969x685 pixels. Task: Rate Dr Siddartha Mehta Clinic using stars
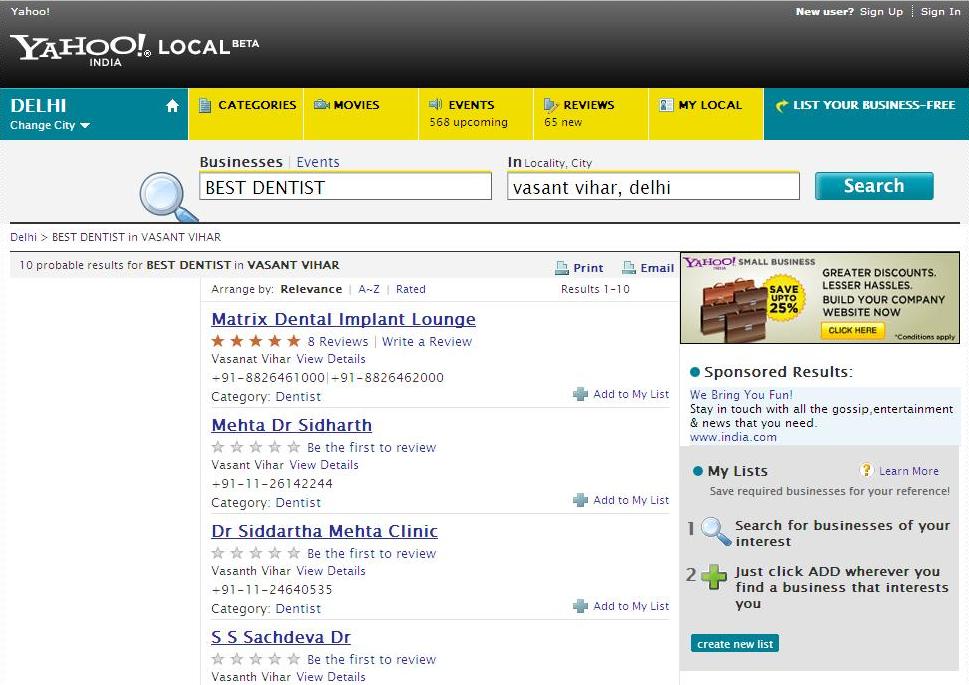[256, 553]
